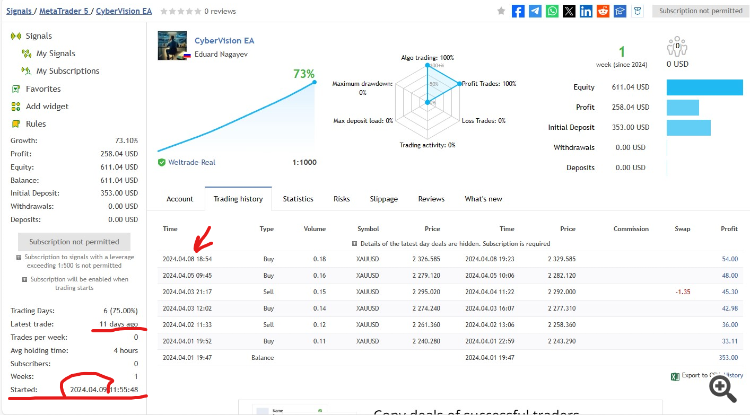This screenshot has height=415, width=750.
Task: Share signal on Facebook
Action: pyautogui.click(x=518, y=11)
